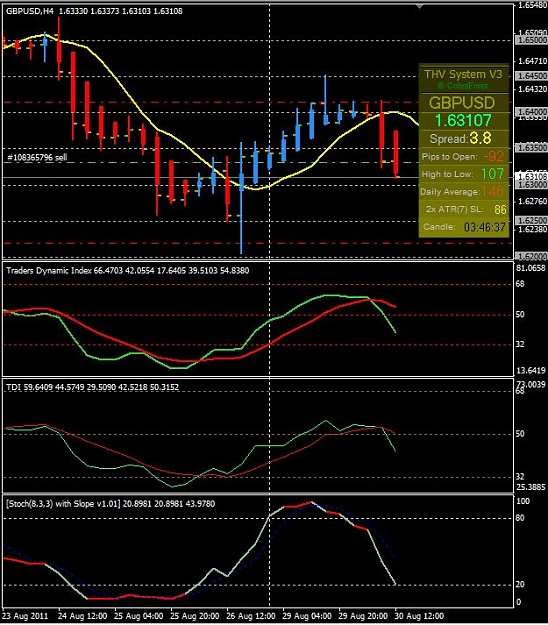The height and width of the screenshot is (625, 548).
Task: Click the 1.62000 level price label
Action: click(x=531, y=256)
